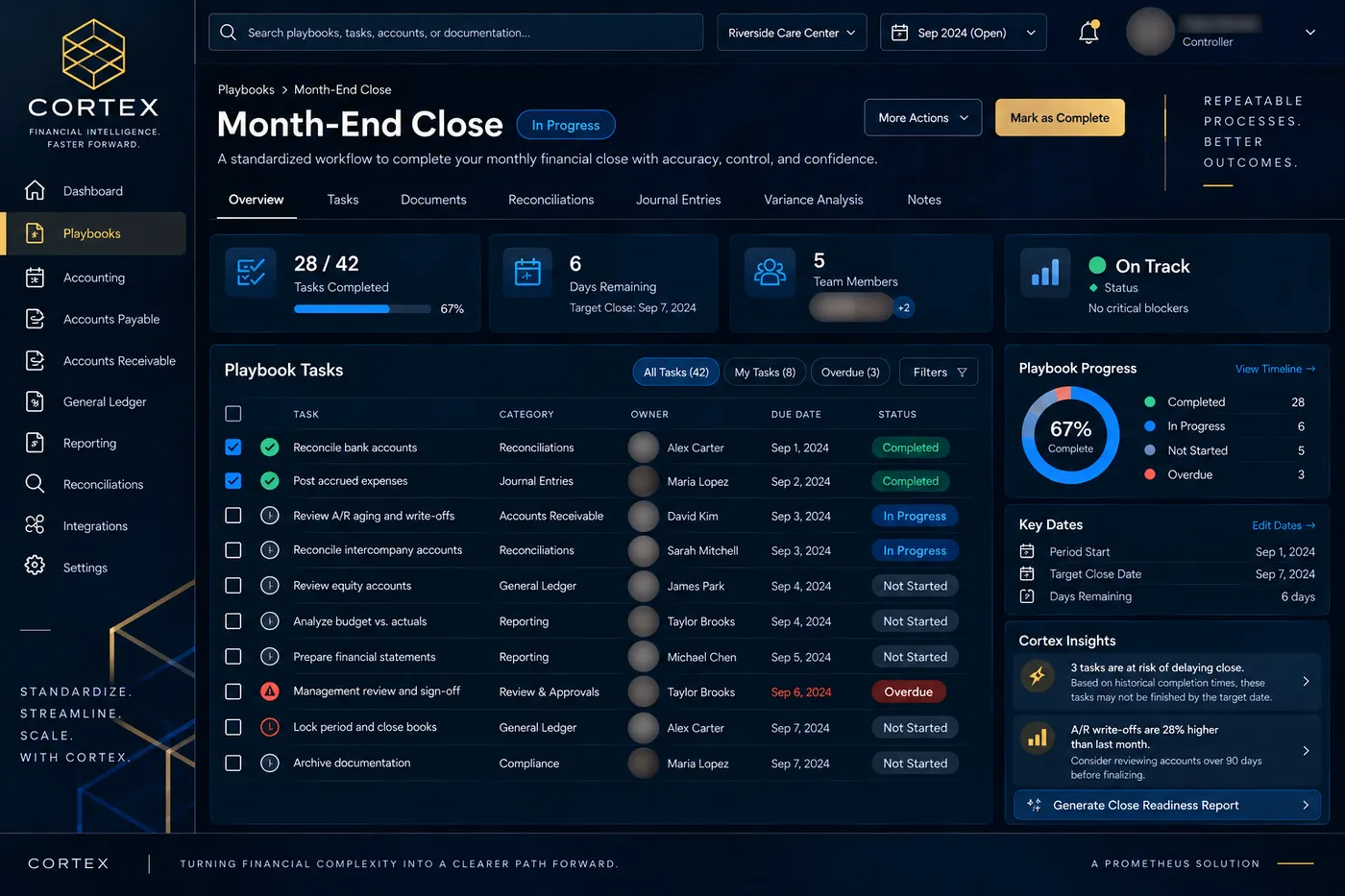Click Generate Close Readiness Report button
This screenshot has height=896, width=1345.
click(1167, 806)
